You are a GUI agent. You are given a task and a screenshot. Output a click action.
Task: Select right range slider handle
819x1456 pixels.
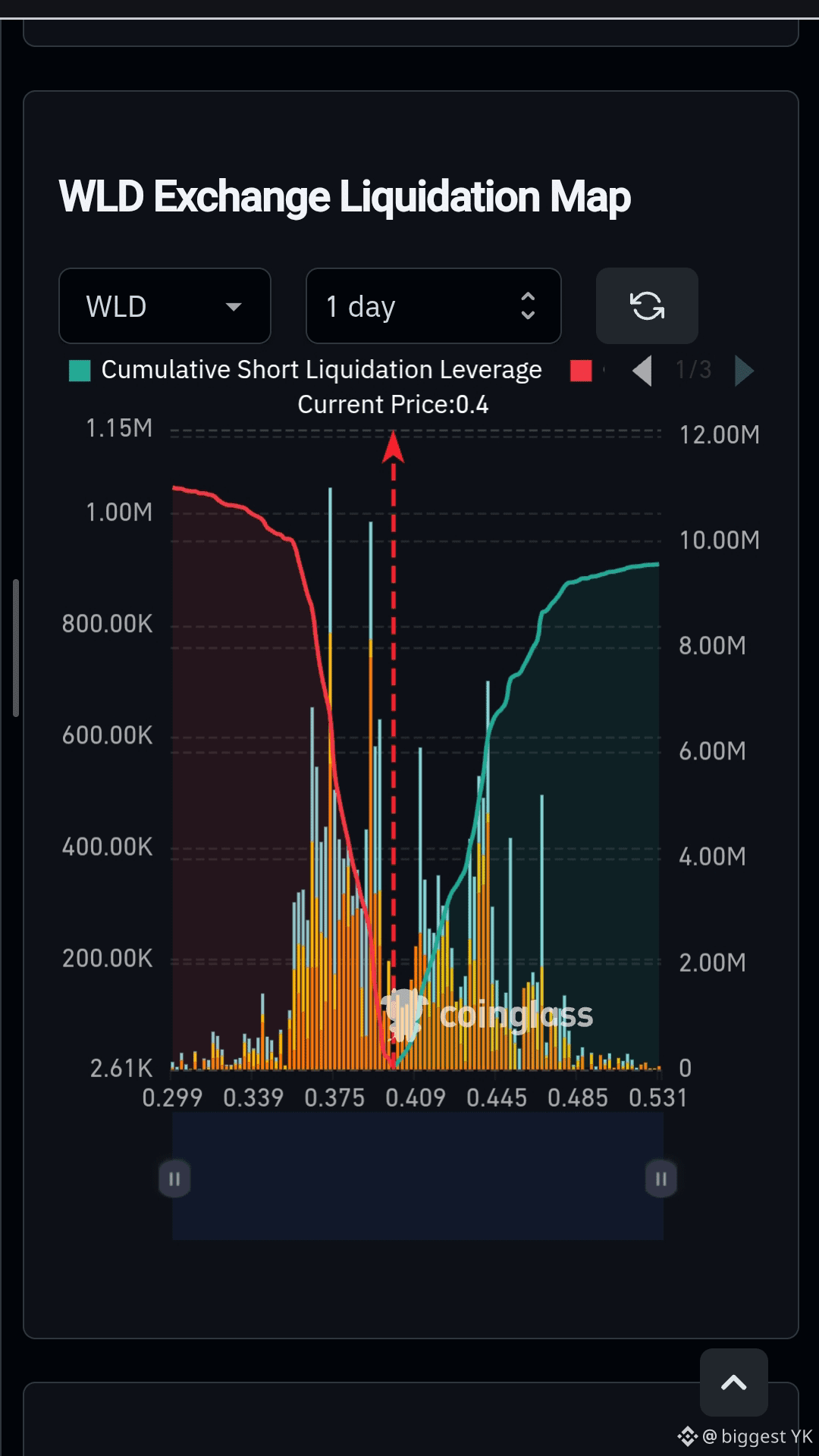[x=661, y=1179]
